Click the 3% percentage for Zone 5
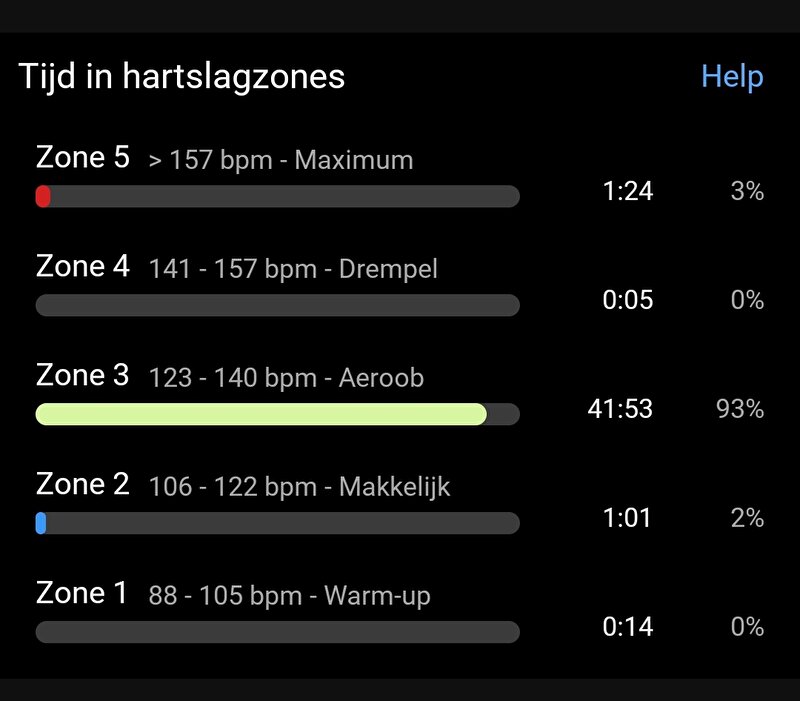800x701 pixels. tap(747, 191)
